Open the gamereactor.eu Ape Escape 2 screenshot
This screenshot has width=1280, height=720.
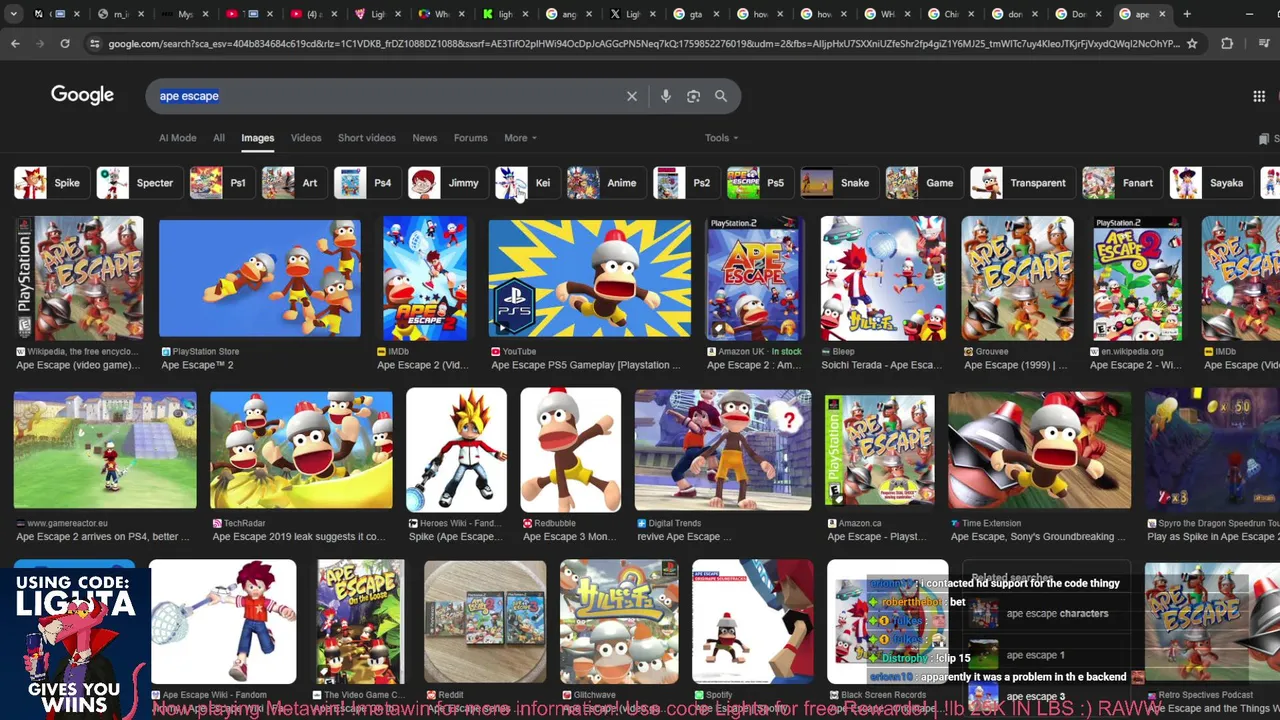tap(105, 450)
